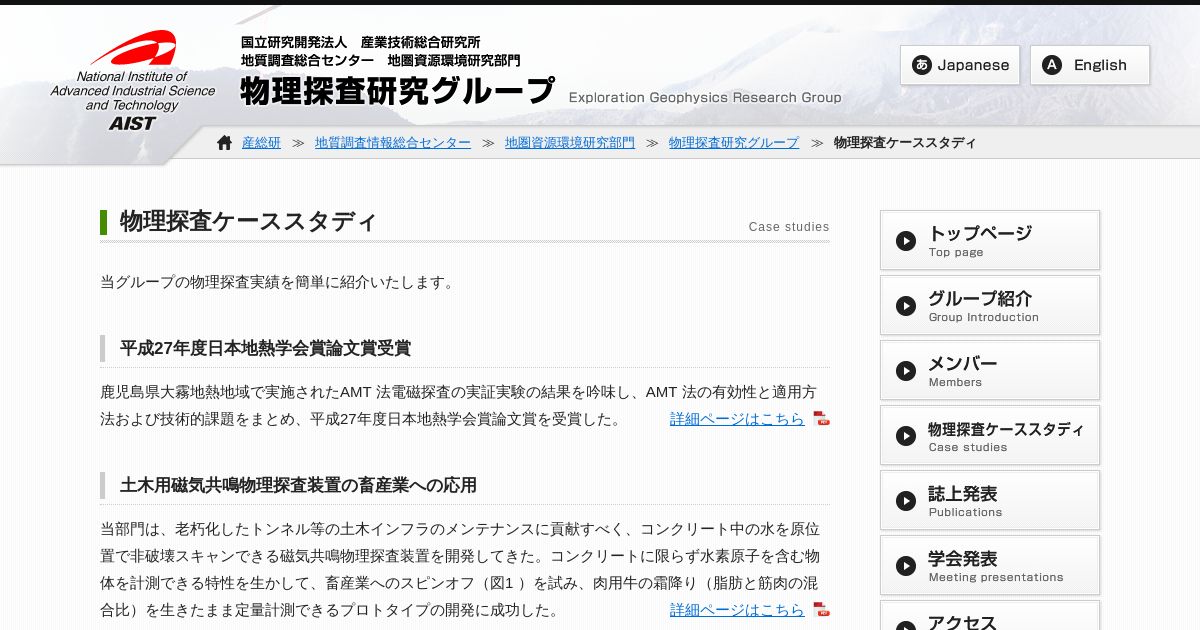Viewport: 1200px width, 630px height.
Task: Click page title 物理探査ケーススタディ heading
Action: (248, 222)
